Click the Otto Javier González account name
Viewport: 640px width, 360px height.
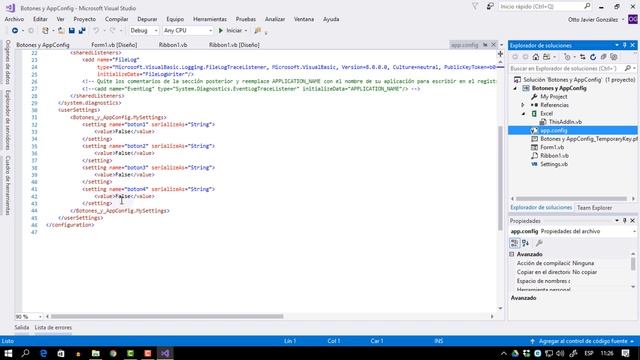593,19
